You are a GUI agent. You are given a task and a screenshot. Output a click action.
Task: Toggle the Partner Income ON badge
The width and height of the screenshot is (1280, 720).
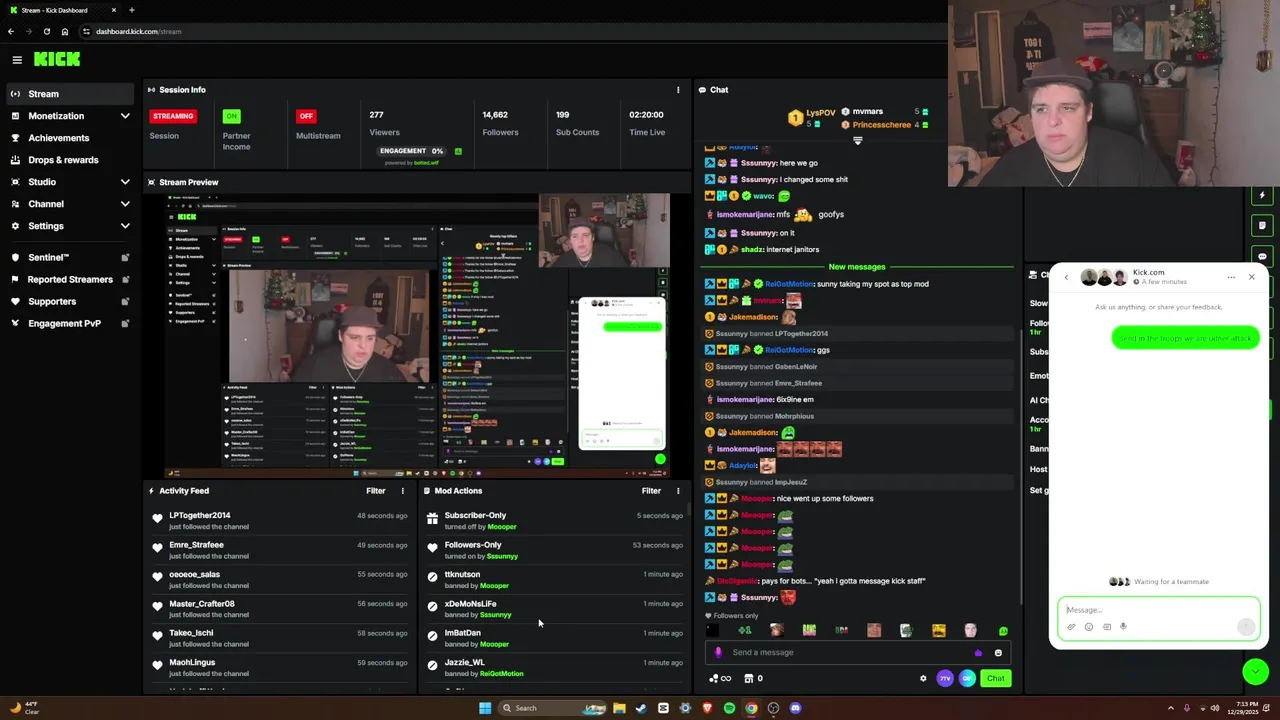click(232, 116)
